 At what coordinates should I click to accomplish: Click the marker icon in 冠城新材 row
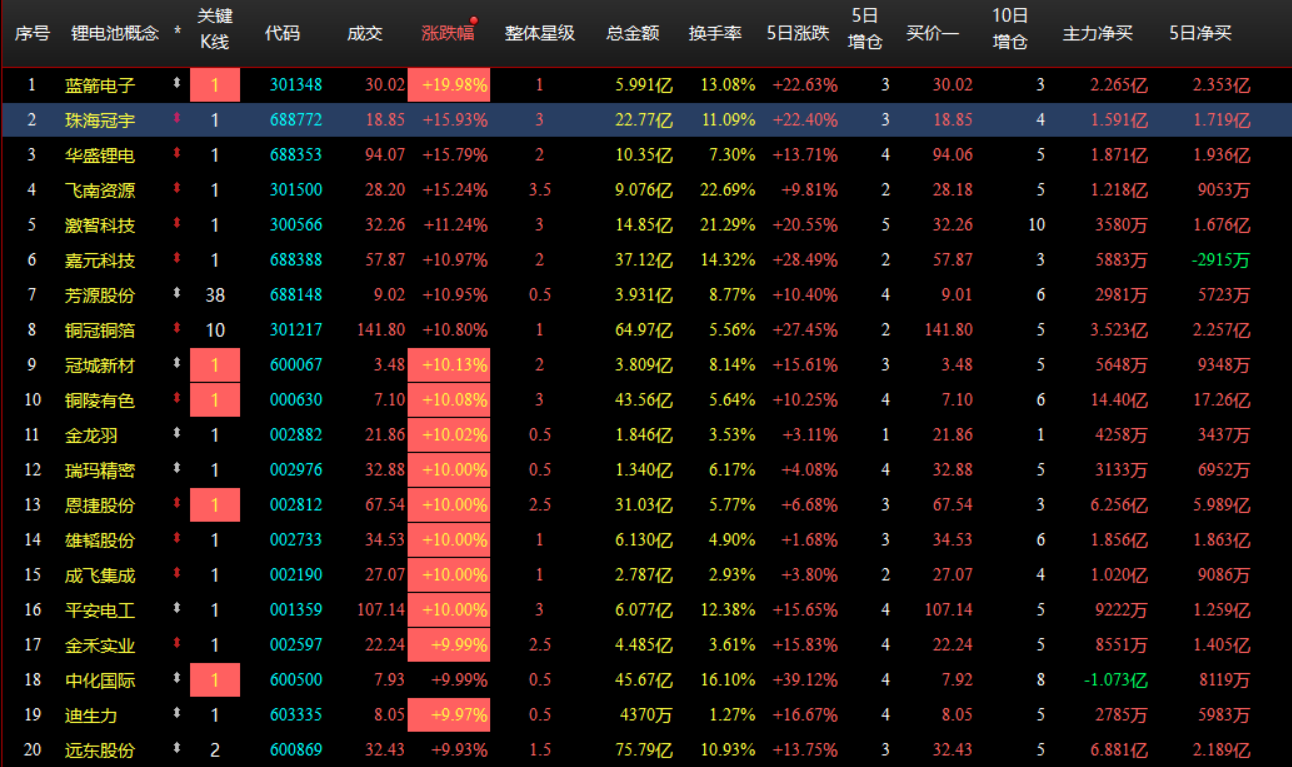pyautogui.click(x=177, y=364)
